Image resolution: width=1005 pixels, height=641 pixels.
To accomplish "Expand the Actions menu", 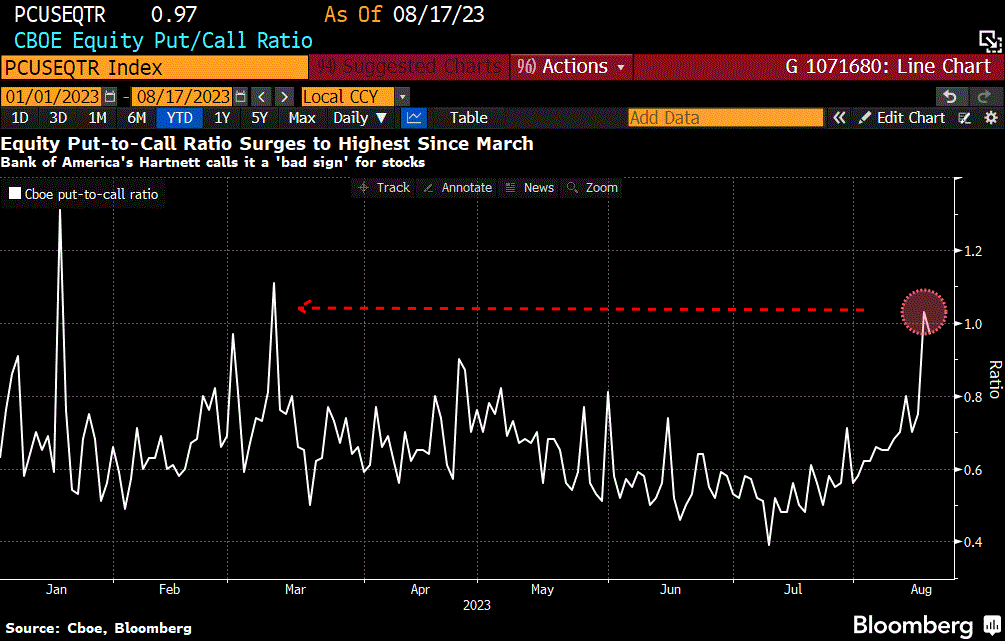I will coord(571,67).
